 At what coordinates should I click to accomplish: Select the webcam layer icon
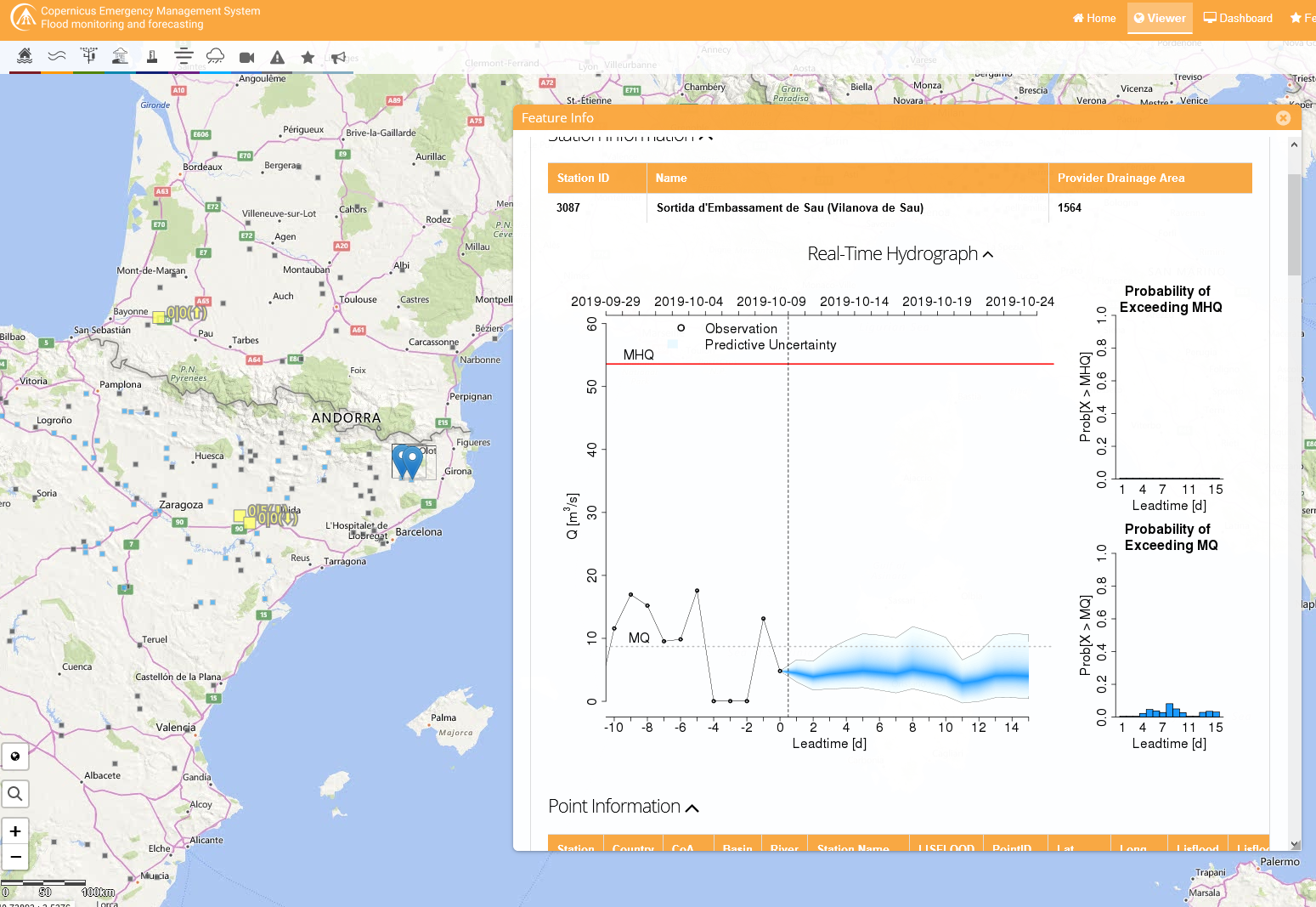click(246, 57)
